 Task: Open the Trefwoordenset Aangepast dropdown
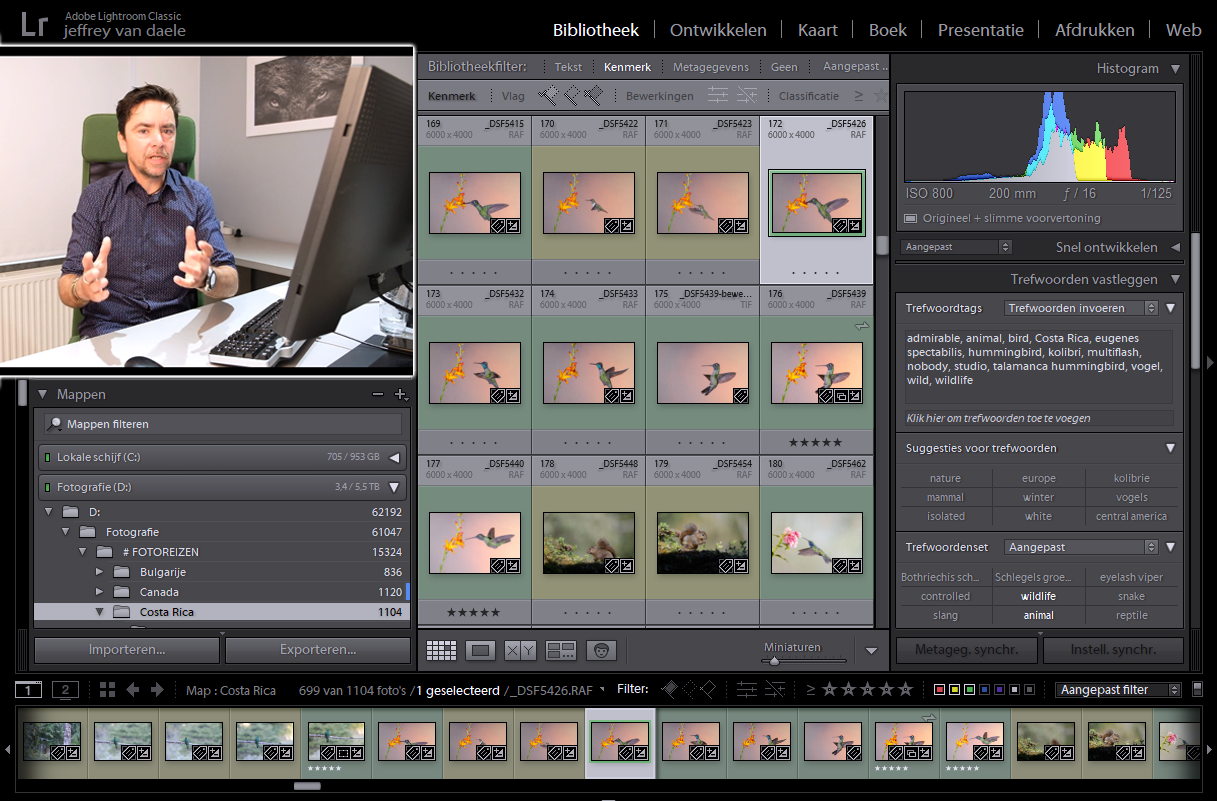pos(1080,547)
